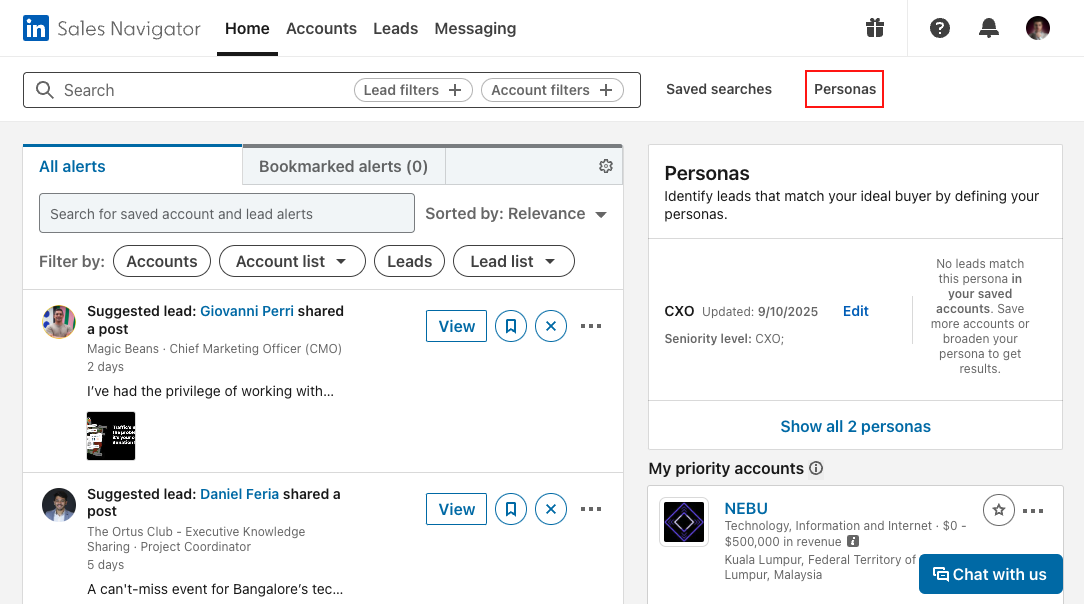The width and height of the screenshot is (1084, 604).
Task: Open alert settings gear icon
Action: (605, 166)
